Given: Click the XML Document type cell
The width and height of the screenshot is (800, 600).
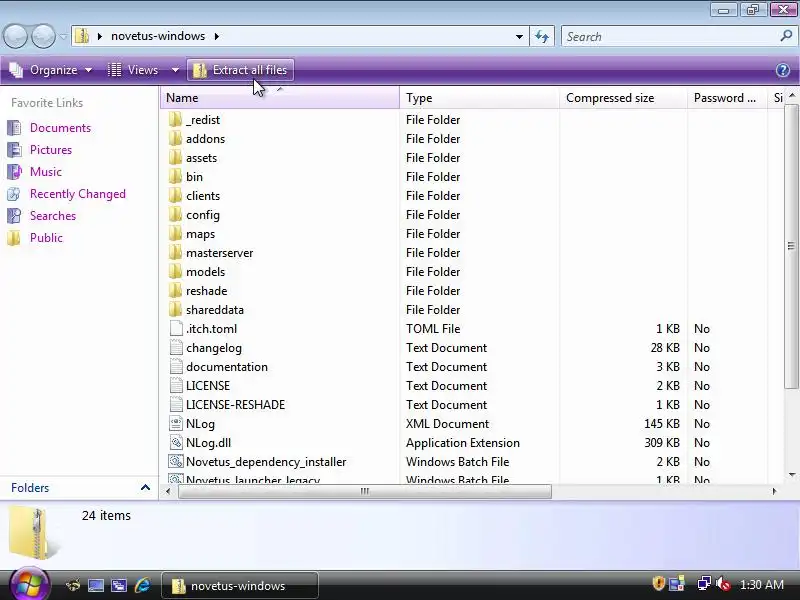Looking at the screenshot, I should [x=447, y=423].
